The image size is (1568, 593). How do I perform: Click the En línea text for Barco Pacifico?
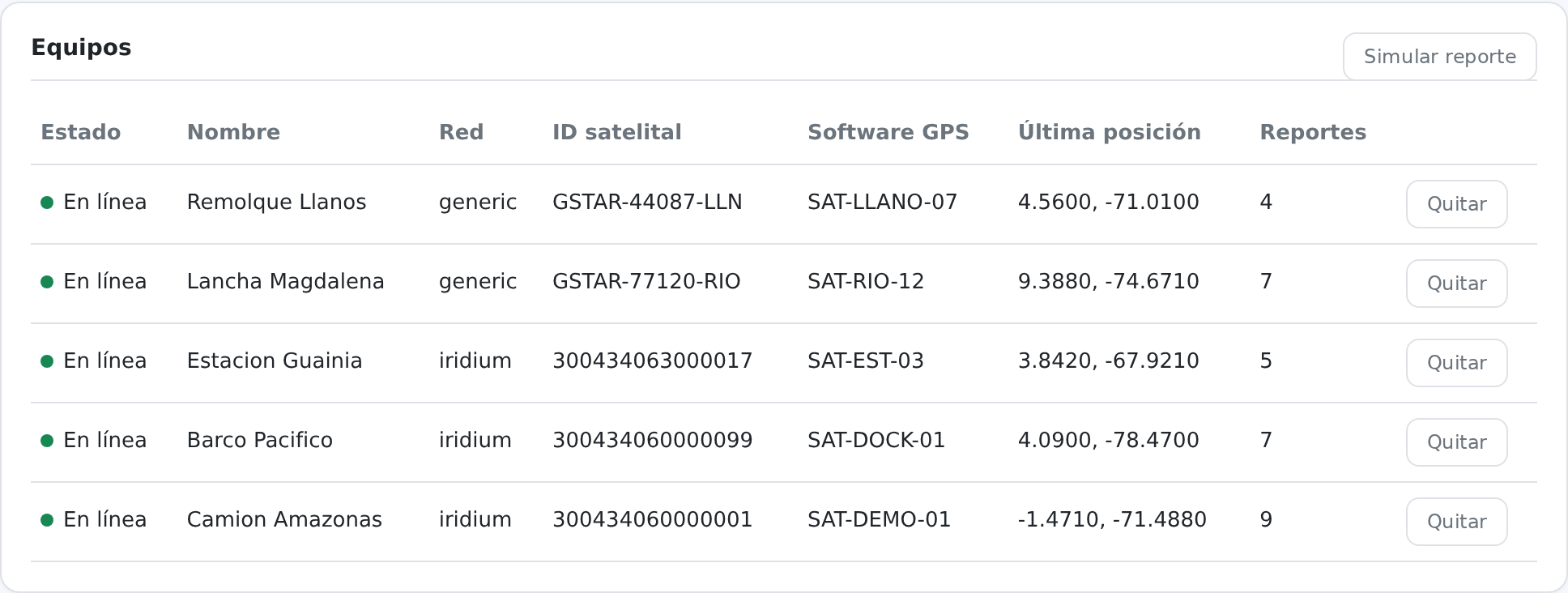105,441
